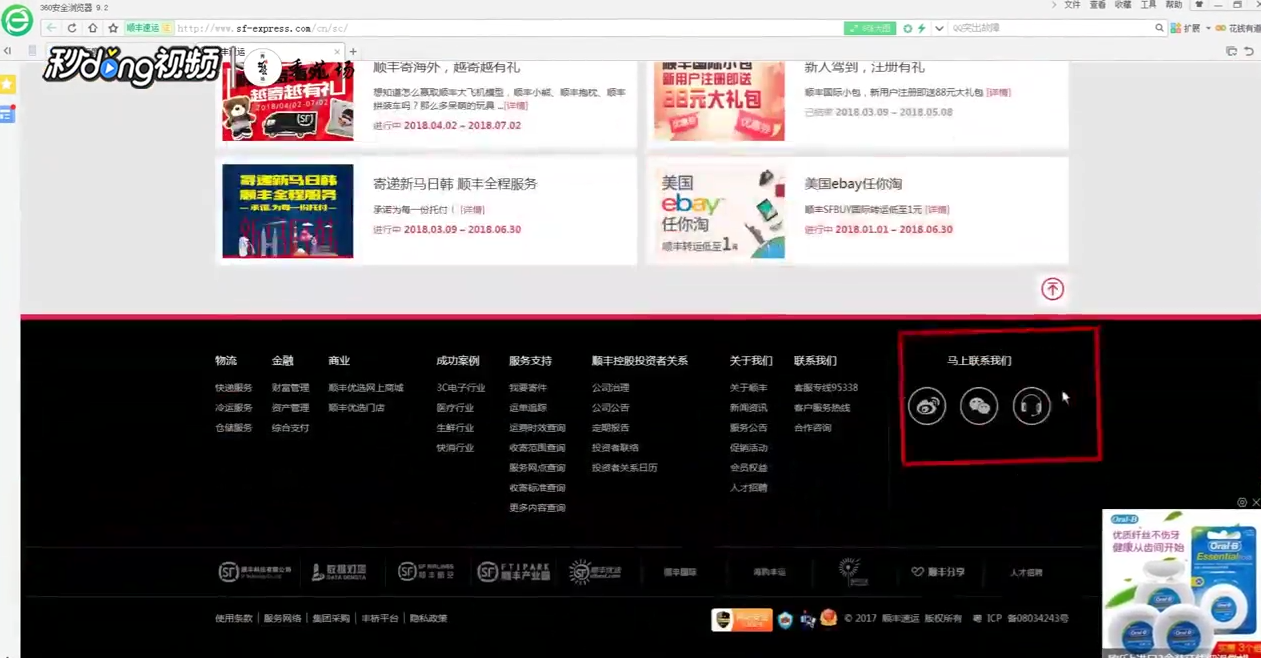Click footer link 人才招聘 under 关于我们
1261x658 pixels.
coord(748,488)
